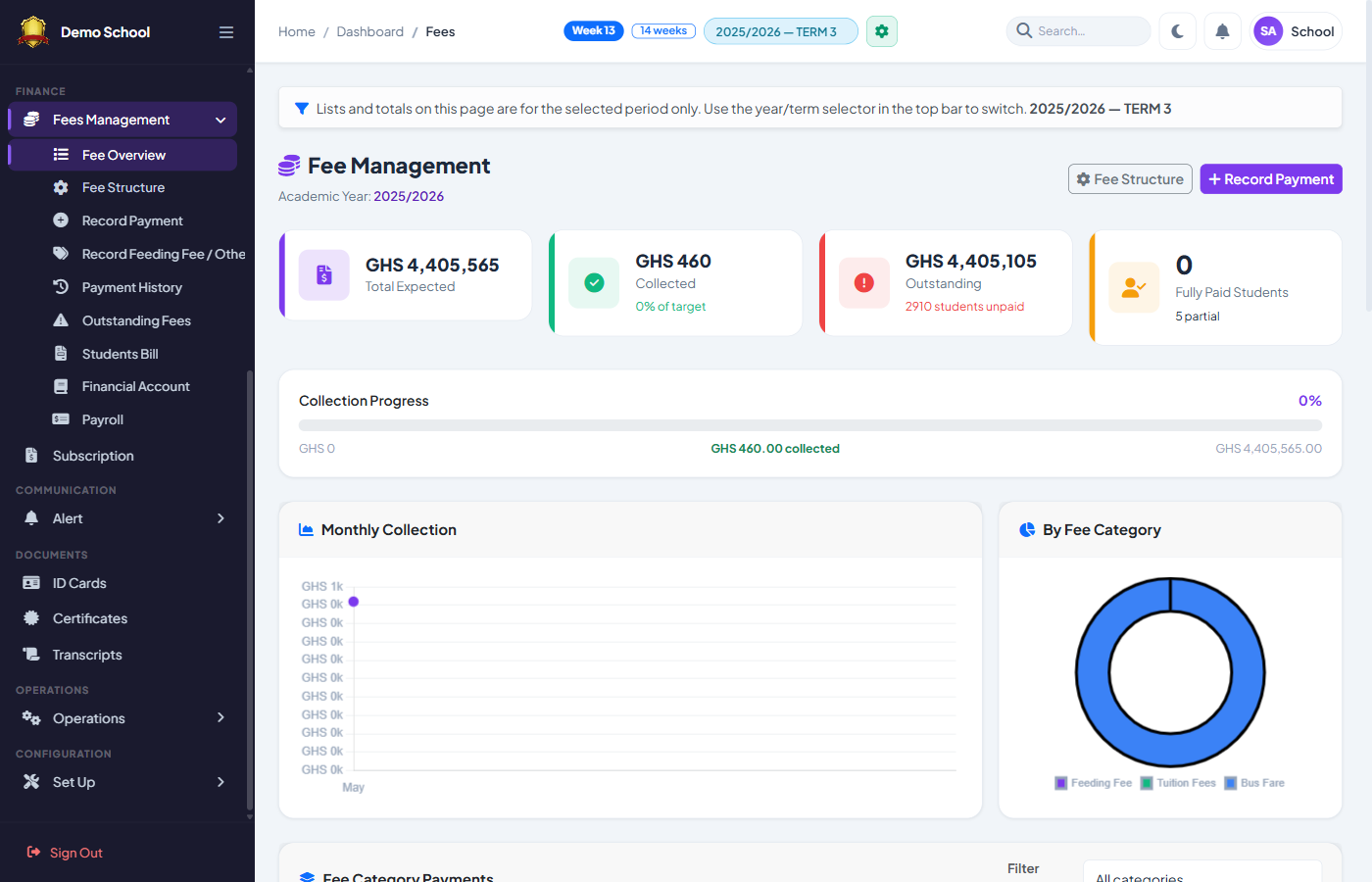Click the Monthly Collection chart icon

pos(306,530)
